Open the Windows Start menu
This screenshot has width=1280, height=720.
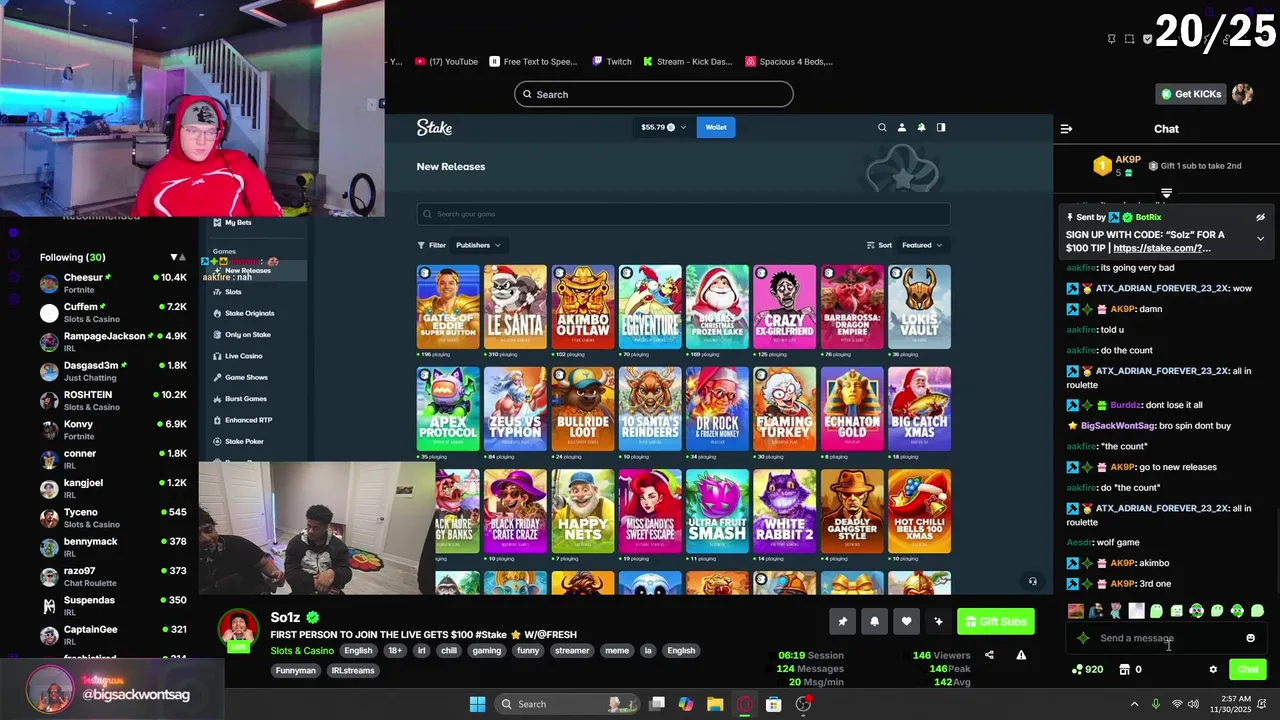pos(477,704)
